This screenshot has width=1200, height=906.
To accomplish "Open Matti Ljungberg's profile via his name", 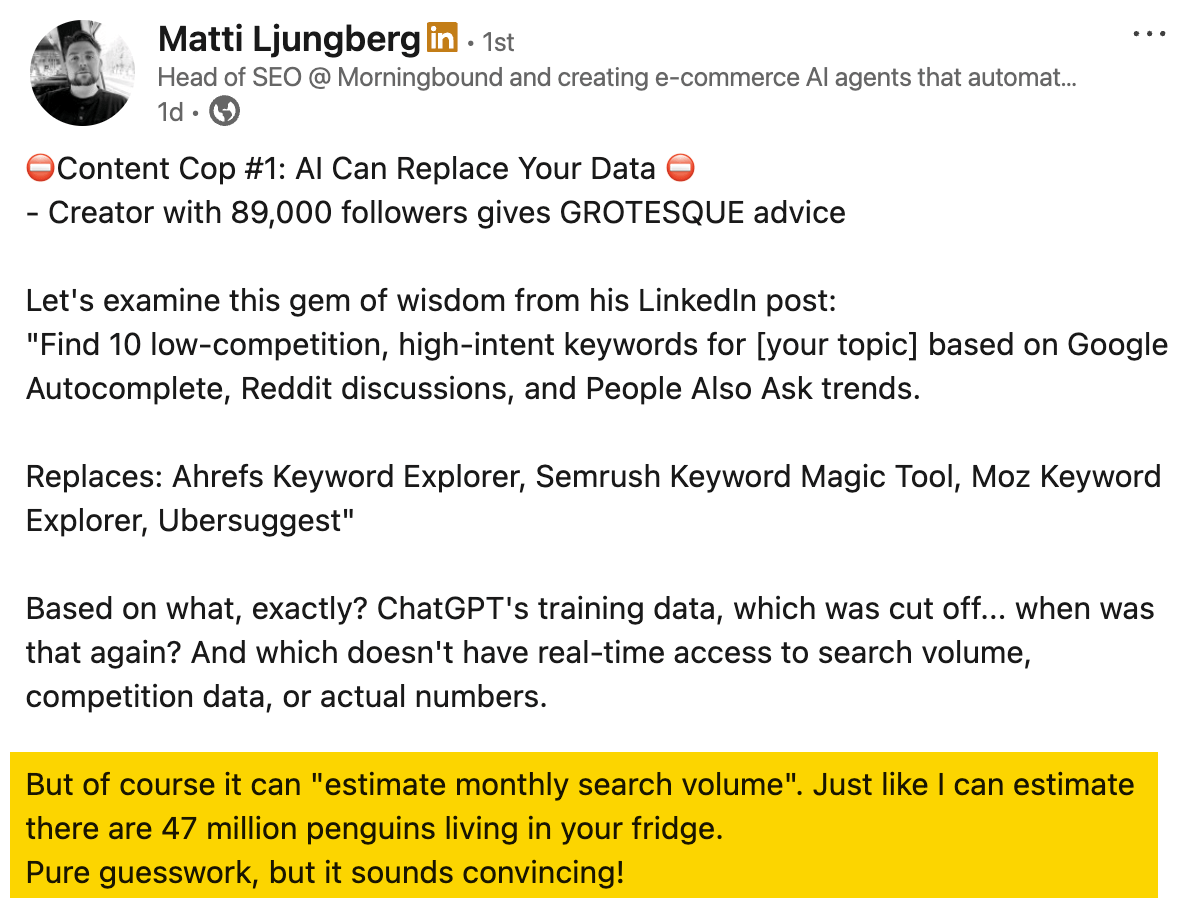I will (x=288, y=39).
